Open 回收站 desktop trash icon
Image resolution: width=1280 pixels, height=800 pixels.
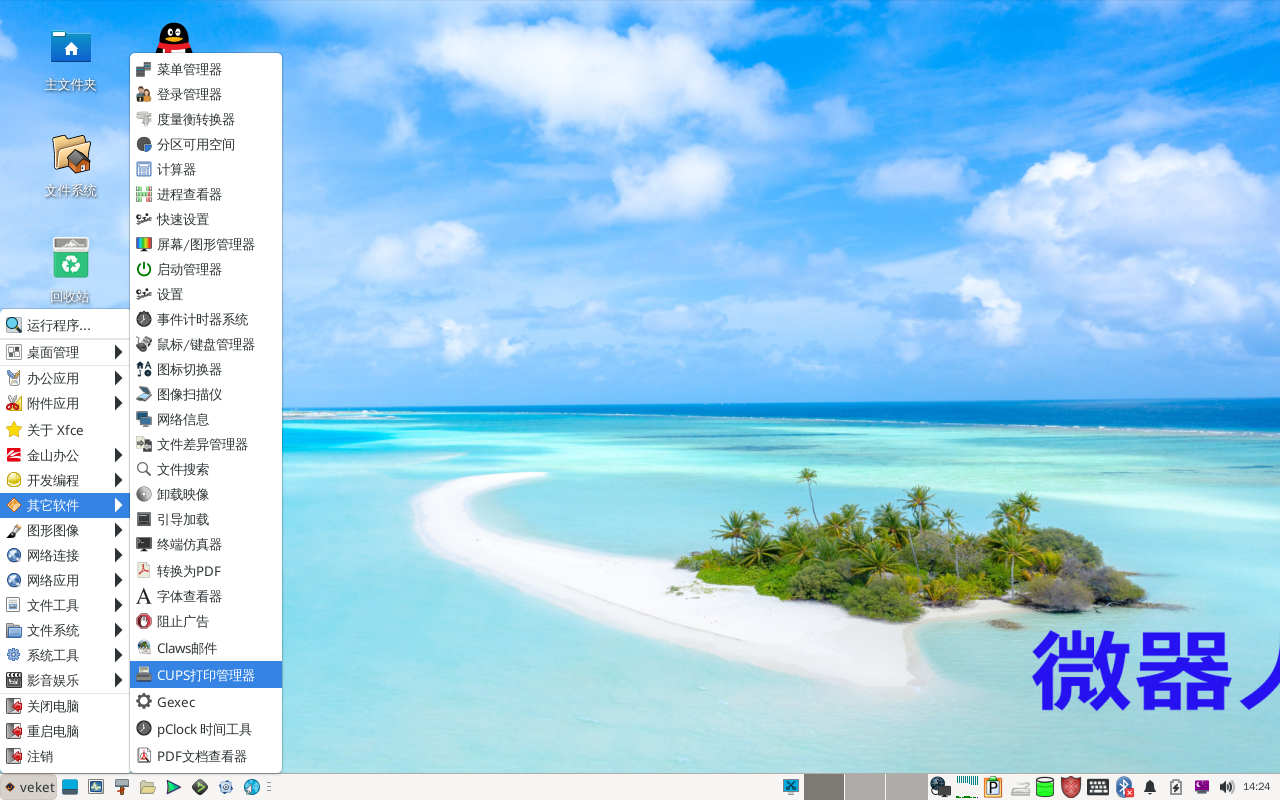(x=70, y=271)
